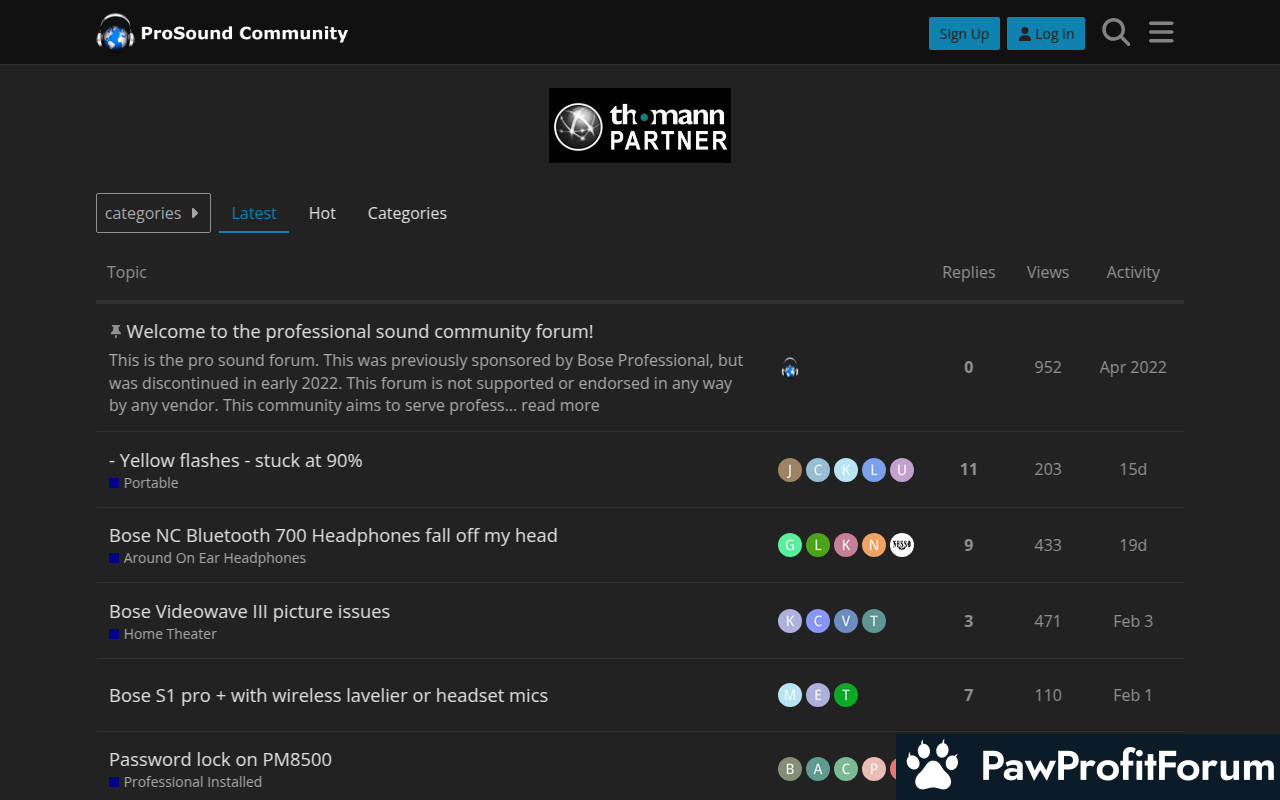Screen dimensions: 1280x800
Task: Sort topics by Replies column header
Action: point(968,272)
